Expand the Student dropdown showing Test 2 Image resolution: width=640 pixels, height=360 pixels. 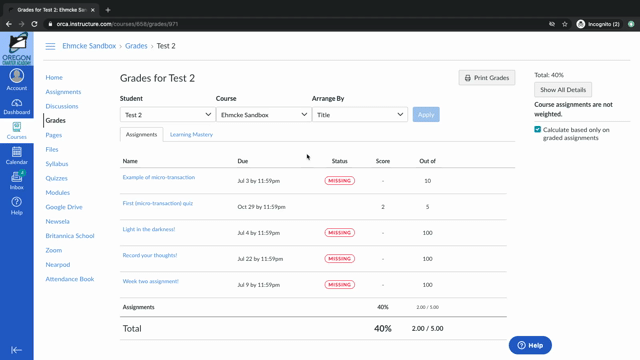click(167, 115)
